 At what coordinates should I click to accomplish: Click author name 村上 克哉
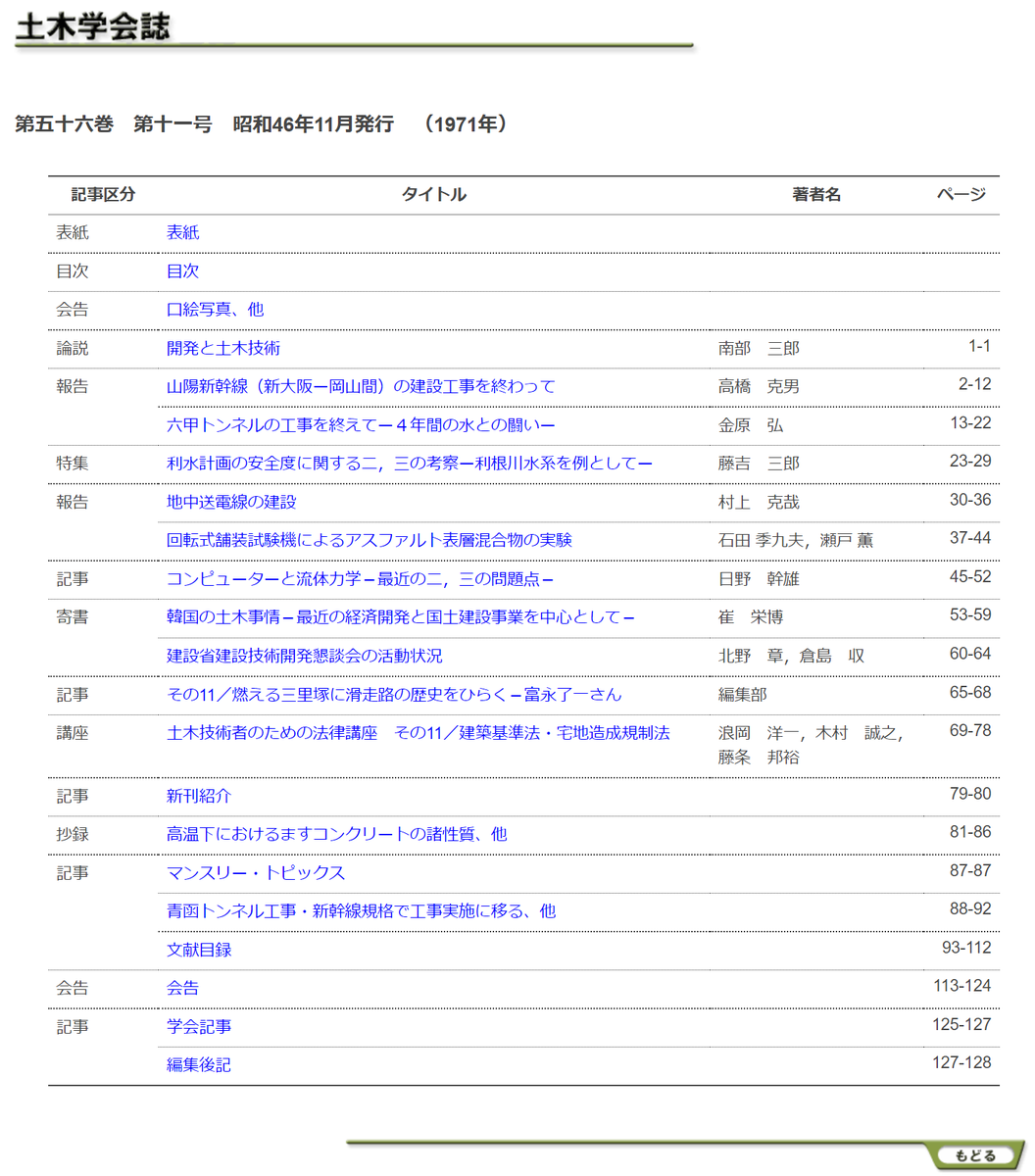(x=759, y=502)
